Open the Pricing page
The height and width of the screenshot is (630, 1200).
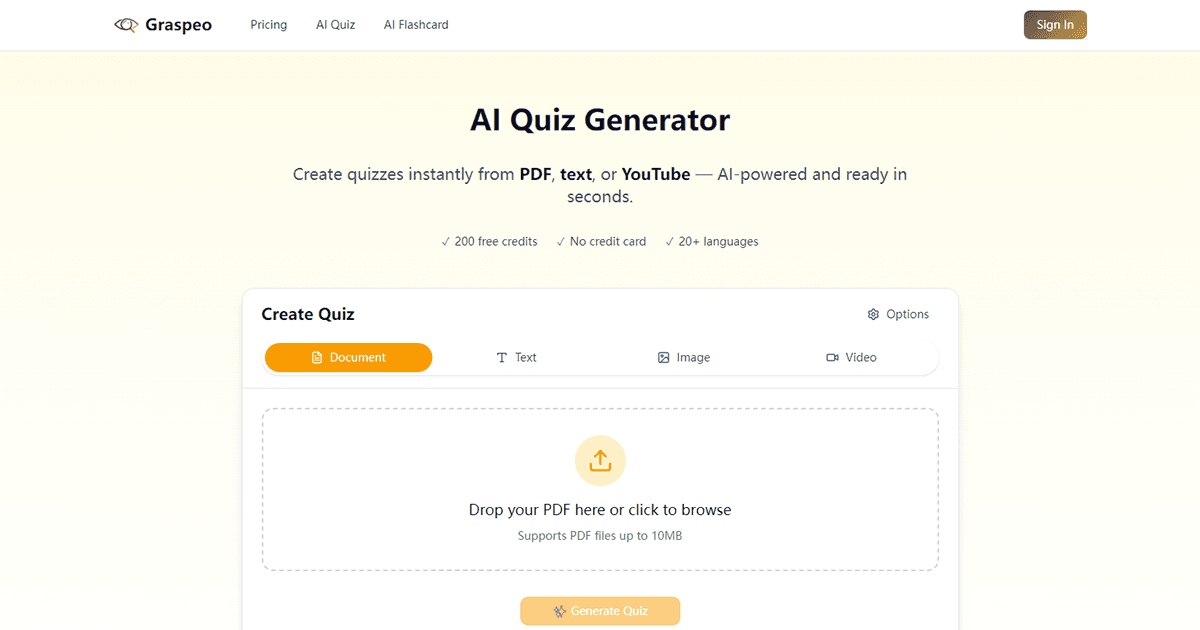coord(268,25)
